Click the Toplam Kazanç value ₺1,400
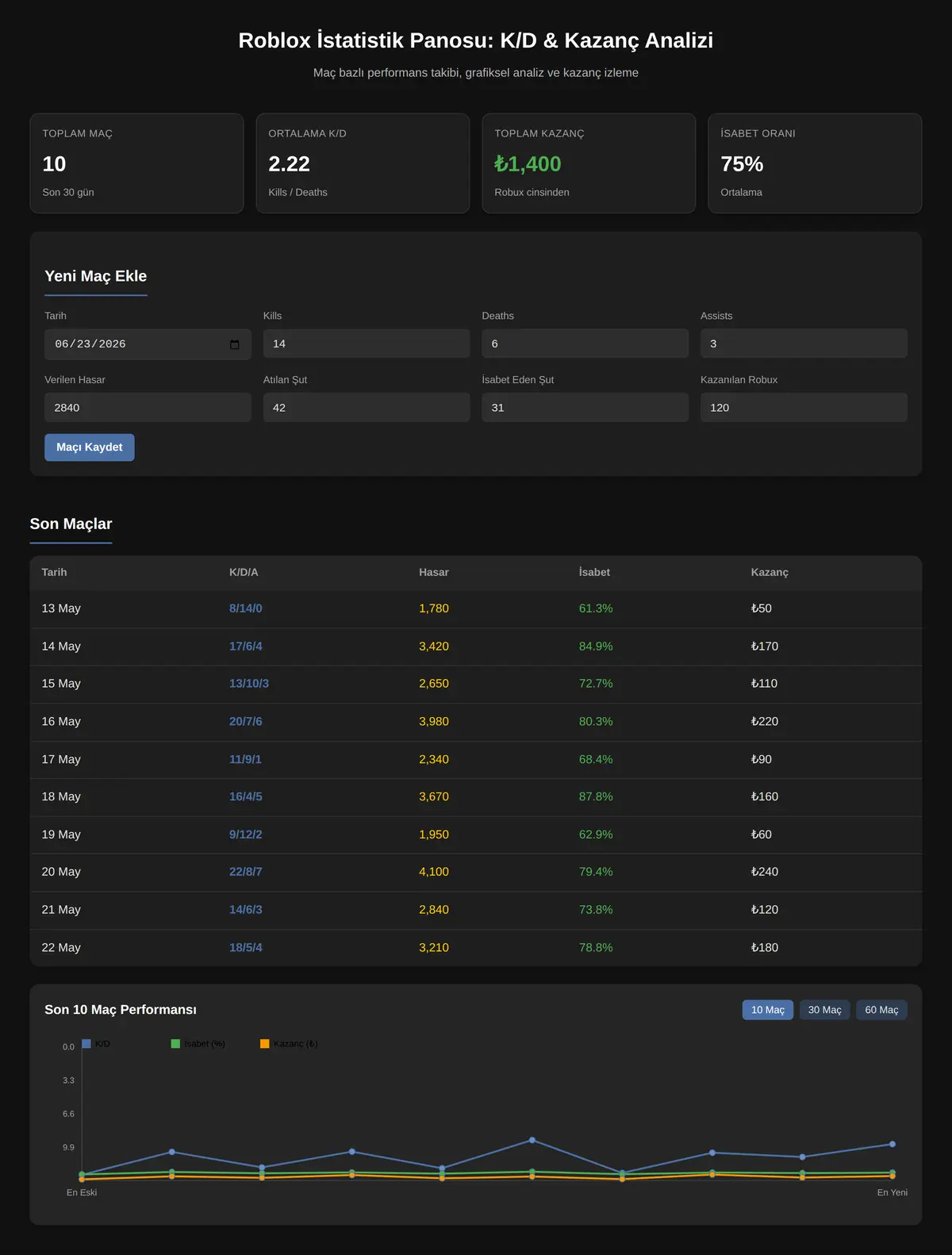Viewport: 952px width, 1255px height. (x=528, y=164)
